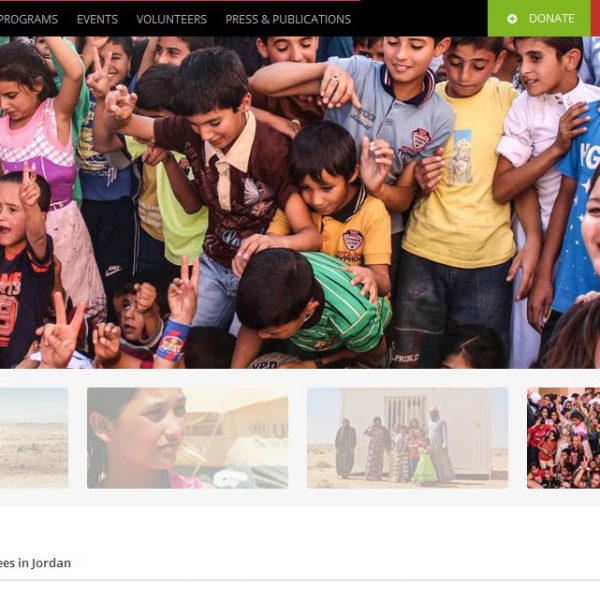Open the VOLUNTEERS navigation item
This screenshot has width=600, height=600.
[171, 19]
